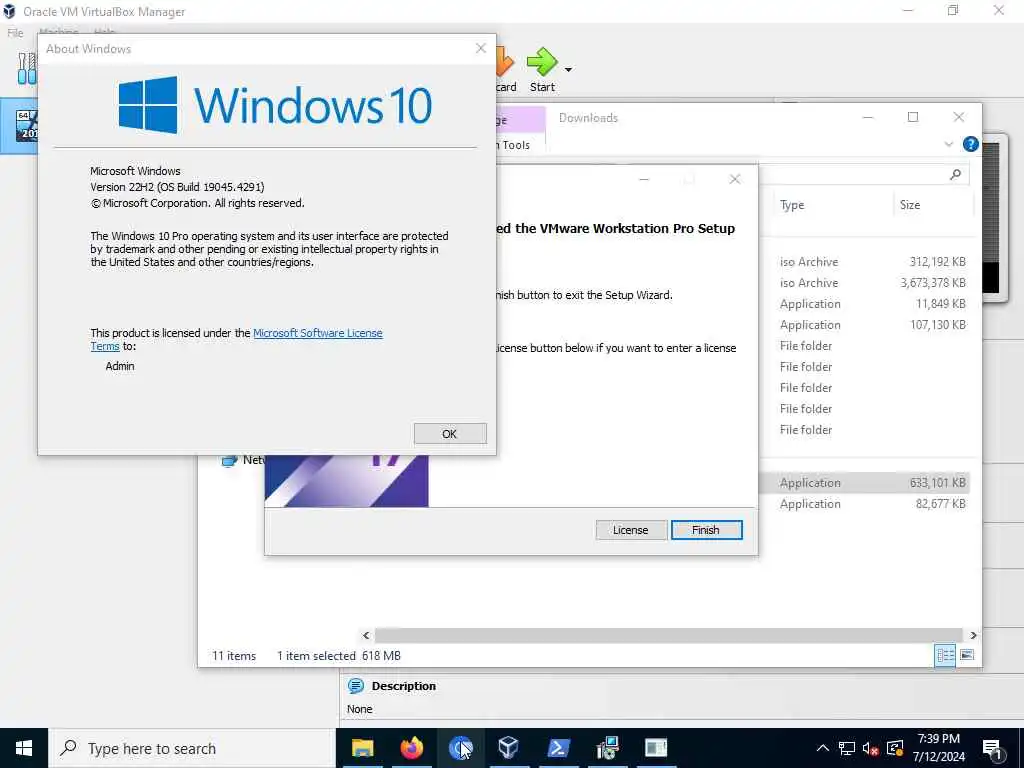Click the network icon in system tray
The height and width of the screenshot is (768, 1024).
click(x=846, y=748)
